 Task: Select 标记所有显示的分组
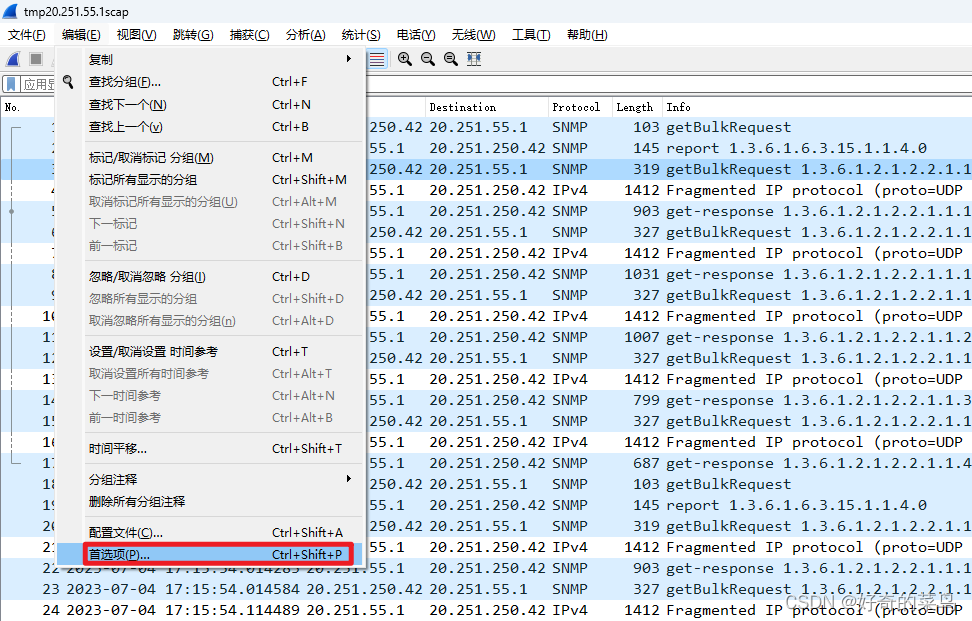(x=211, y=180)
